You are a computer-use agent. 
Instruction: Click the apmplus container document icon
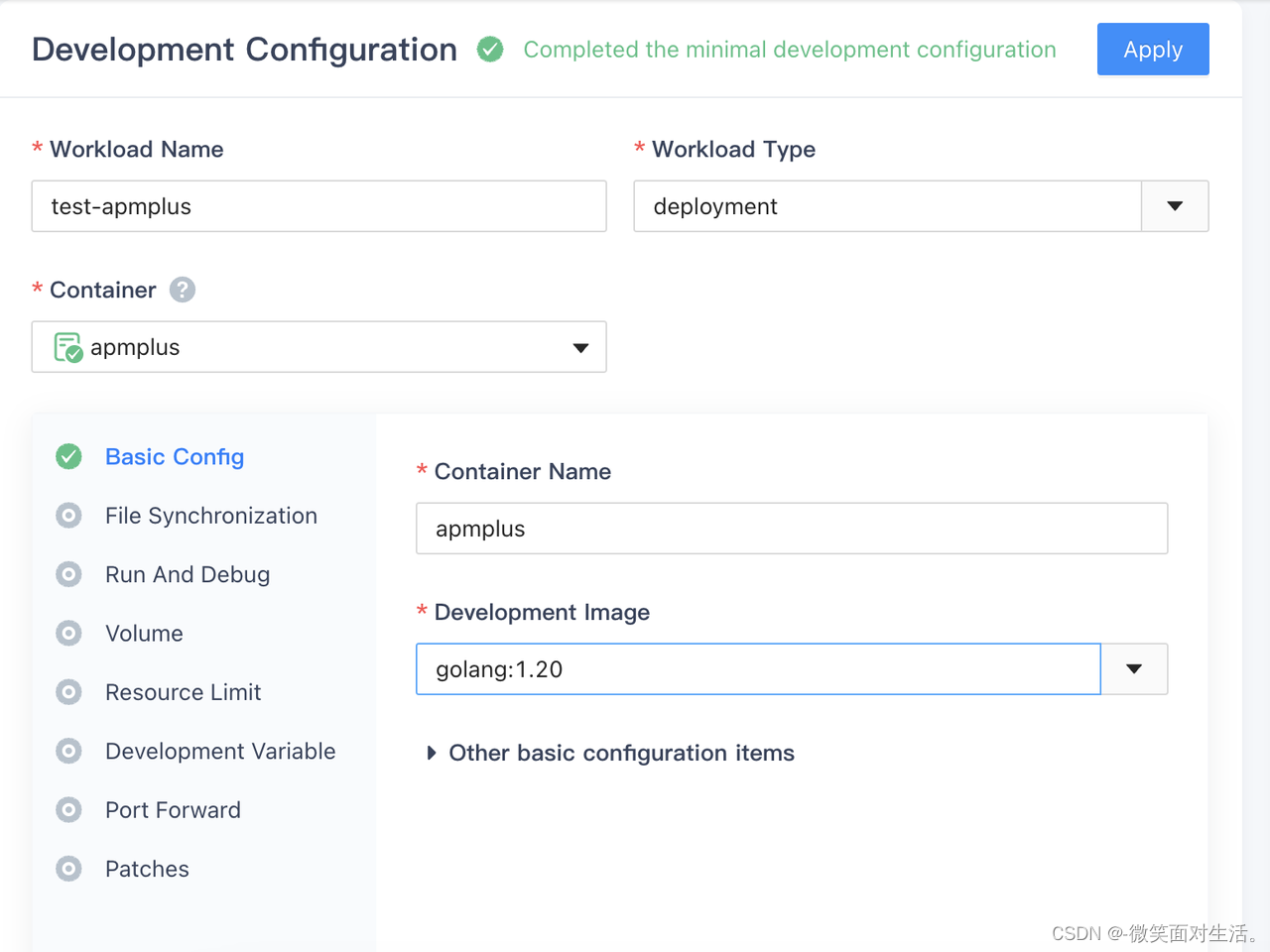(x=68, y=347)
